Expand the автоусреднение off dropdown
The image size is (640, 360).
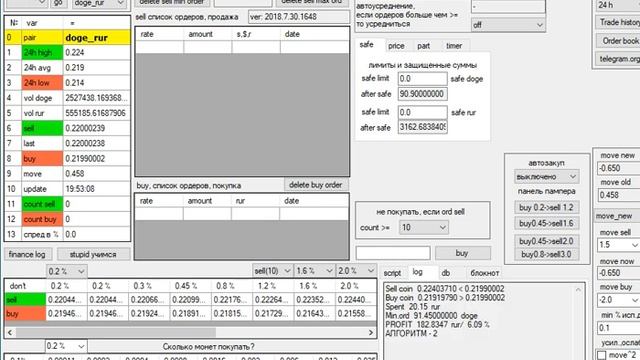[x=508, y=25]
